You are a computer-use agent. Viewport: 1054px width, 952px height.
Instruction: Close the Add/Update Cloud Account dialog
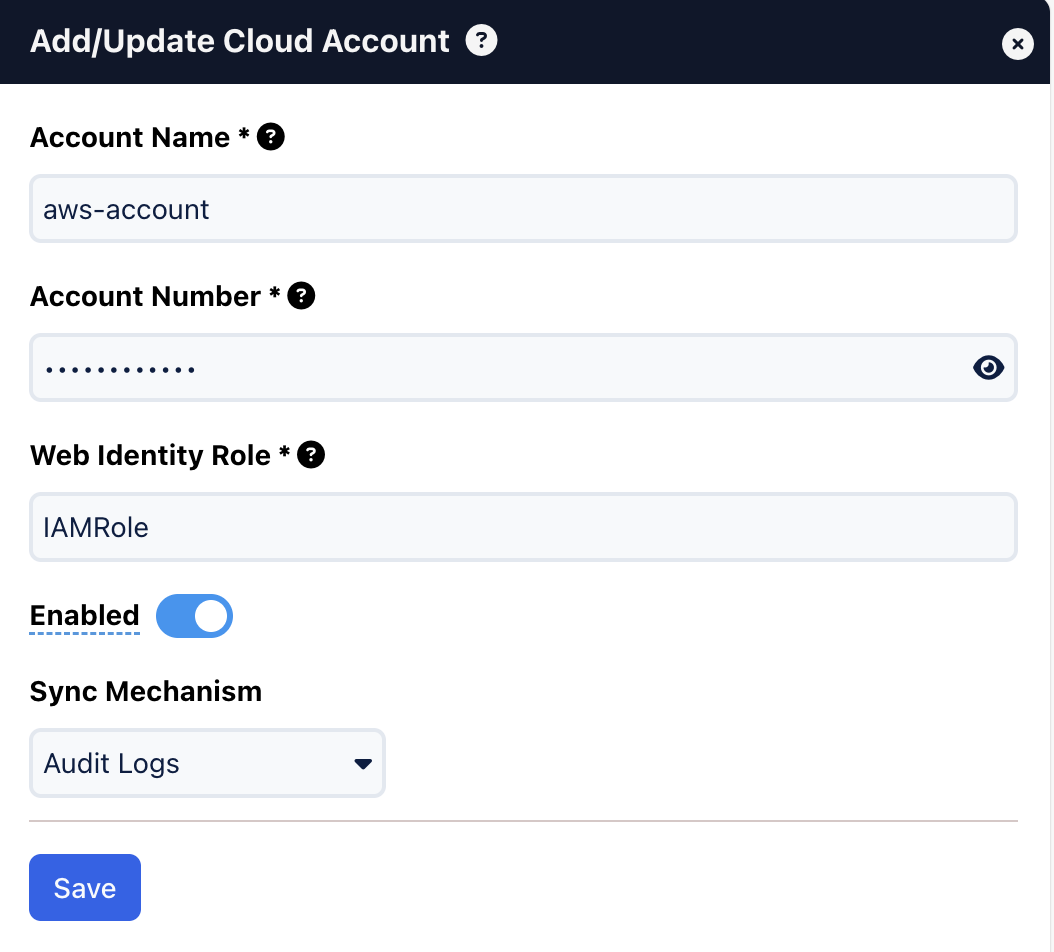pyautogui.click(x=1017, y=44)
